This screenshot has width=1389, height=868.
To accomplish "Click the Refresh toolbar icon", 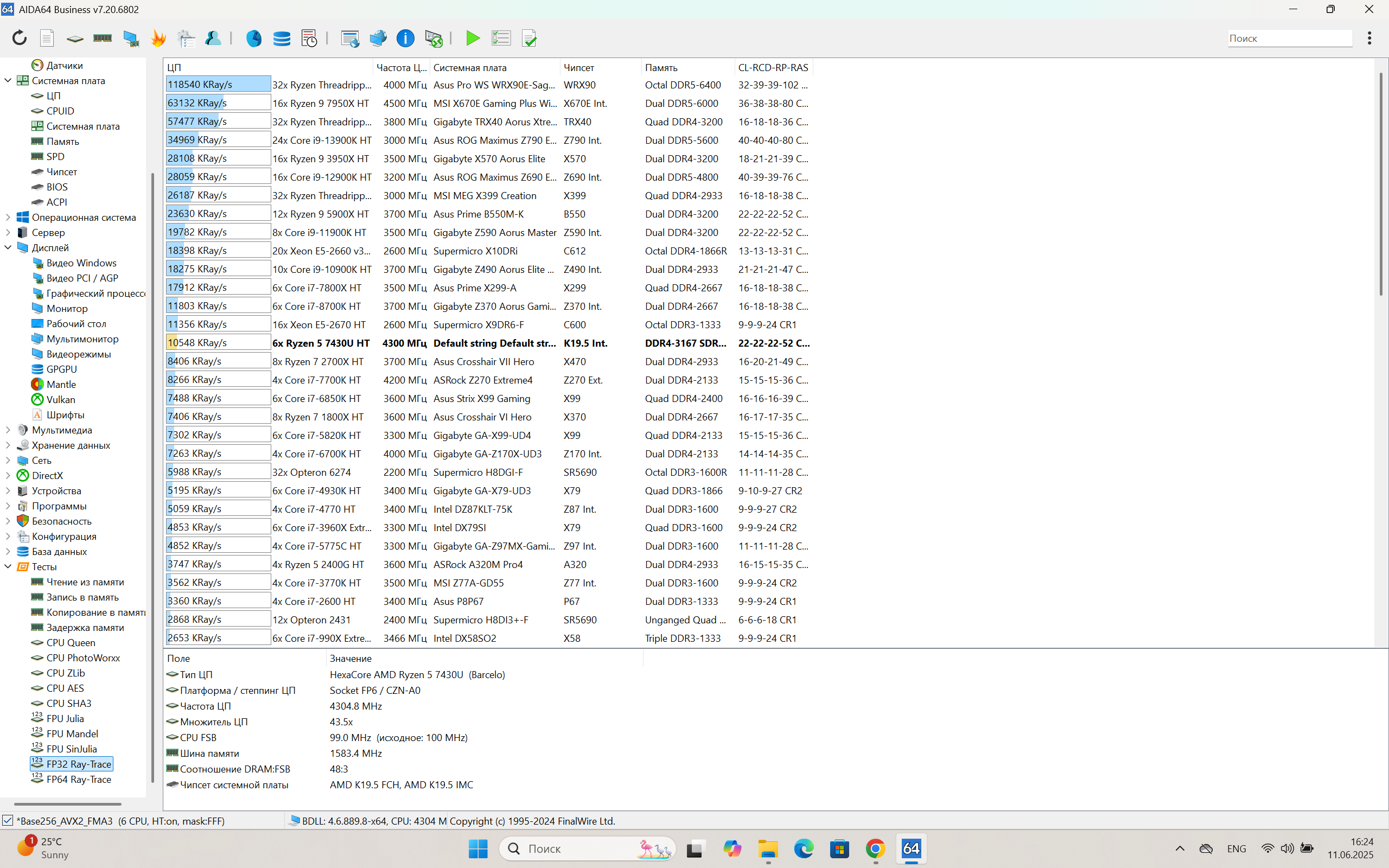I will pyautogui.click(x=20, y=38).
